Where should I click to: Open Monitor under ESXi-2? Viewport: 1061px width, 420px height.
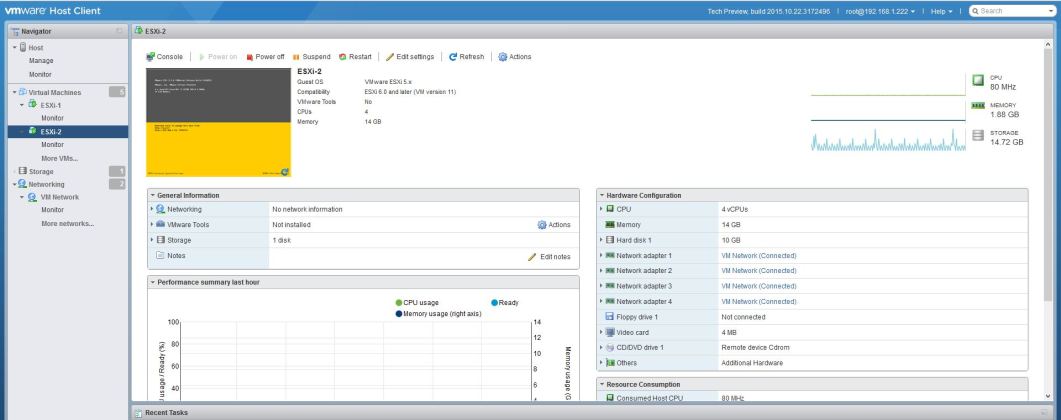pos(53,145)
